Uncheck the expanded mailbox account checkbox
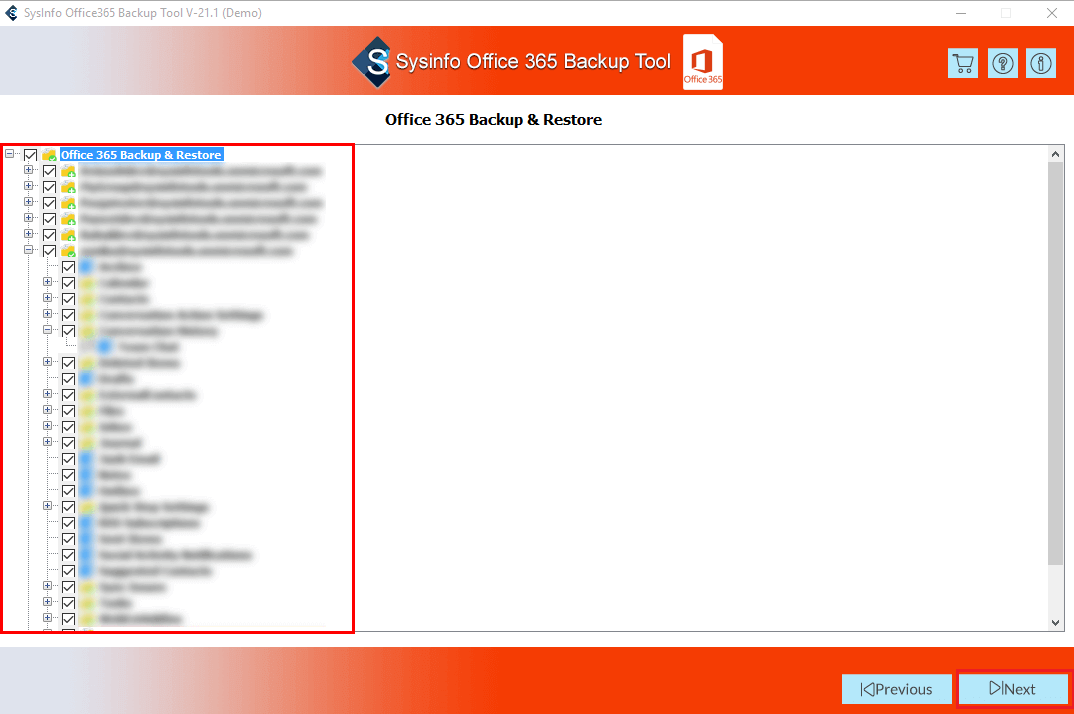Screen dimensions: 1074x714 [49, 251]
